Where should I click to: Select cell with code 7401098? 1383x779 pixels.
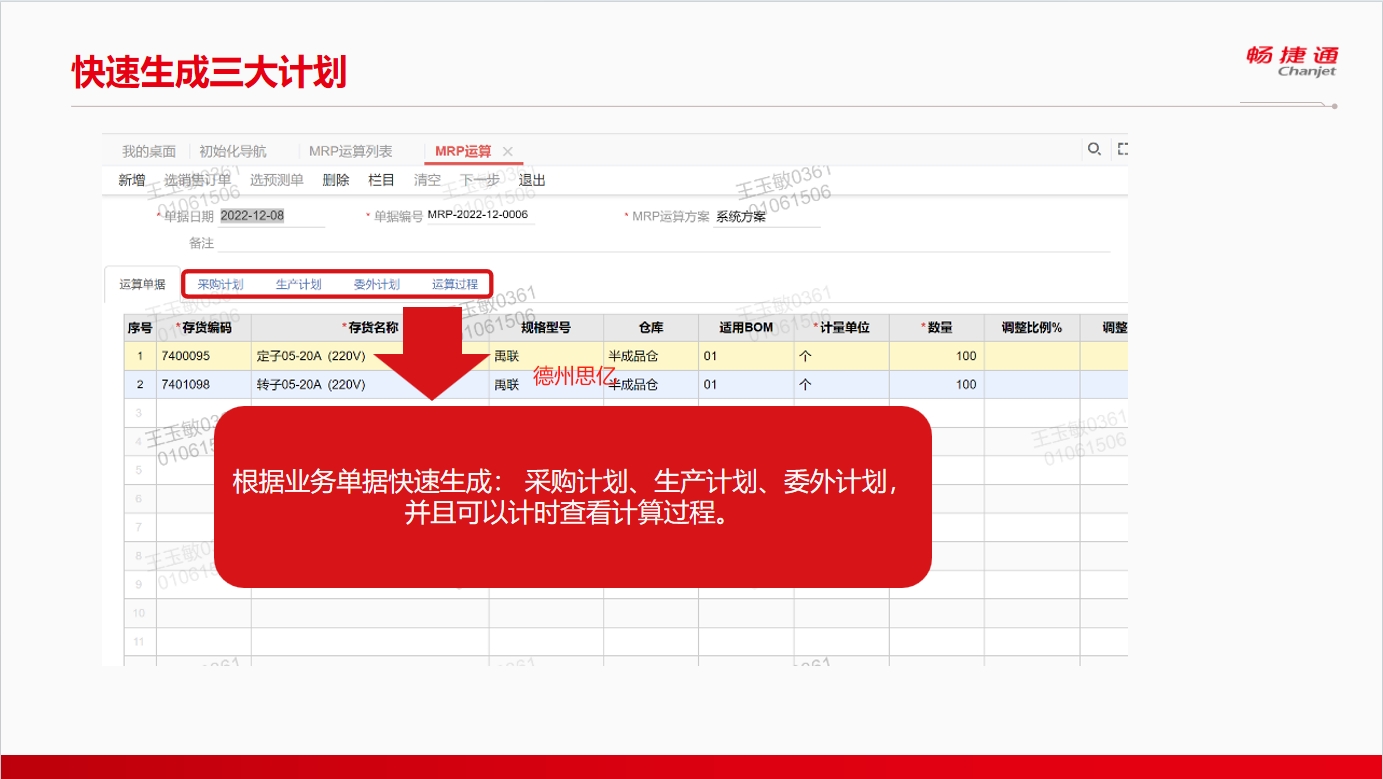point(204,384)
